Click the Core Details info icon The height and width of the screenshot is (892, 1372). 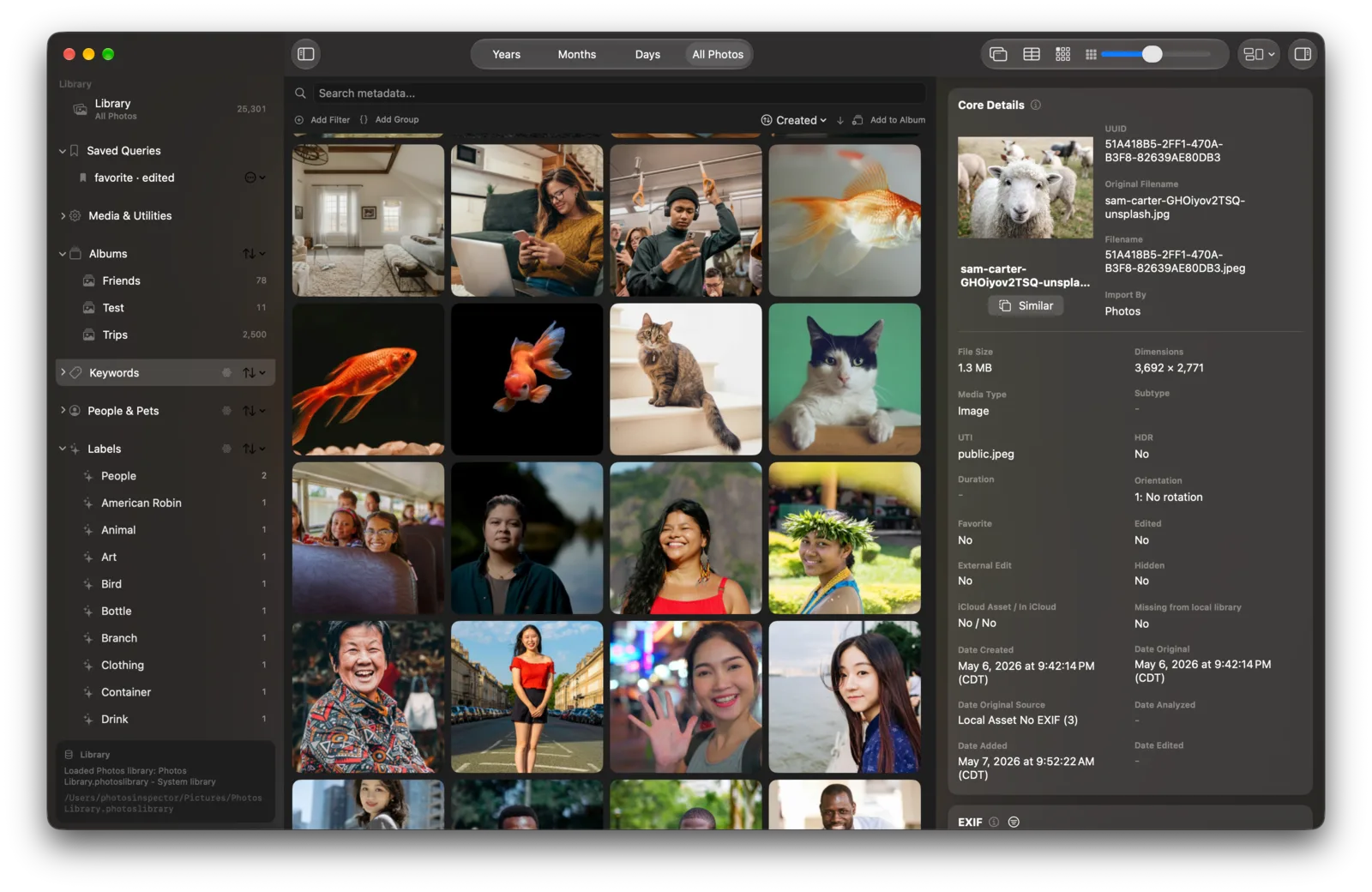(1036, 105)
